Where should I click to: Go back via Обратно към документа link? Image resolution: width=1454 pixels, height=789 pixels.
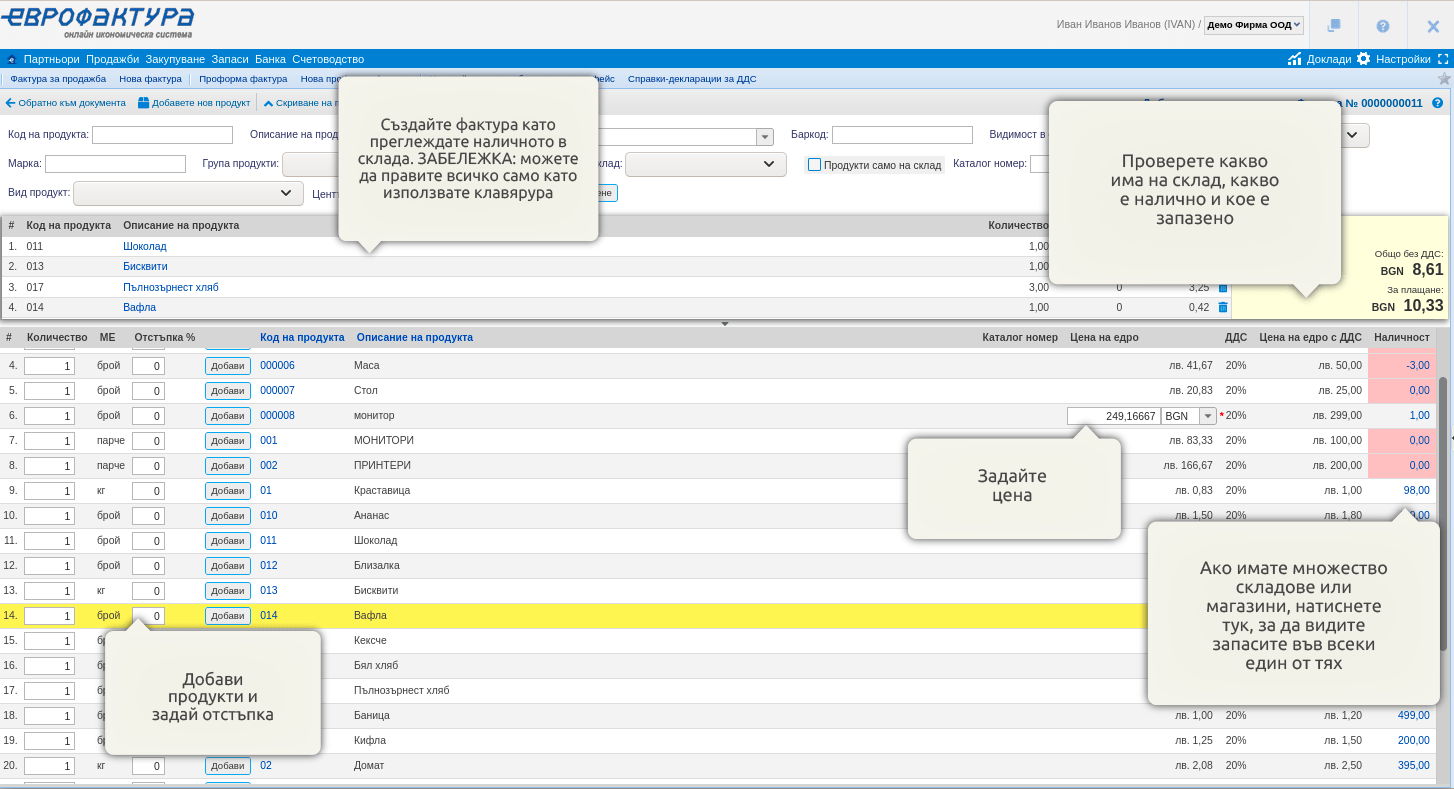[x=66, y=103]
